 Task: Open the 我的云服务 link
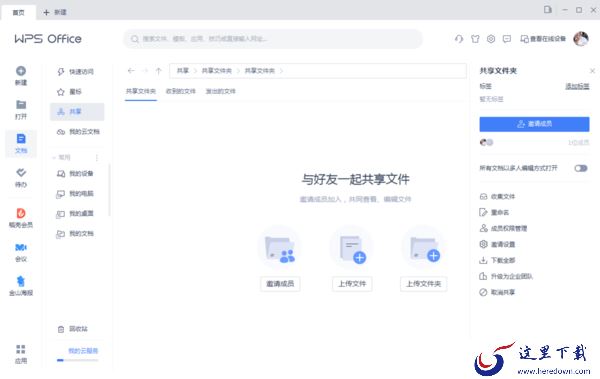click(x=83, y=351)
